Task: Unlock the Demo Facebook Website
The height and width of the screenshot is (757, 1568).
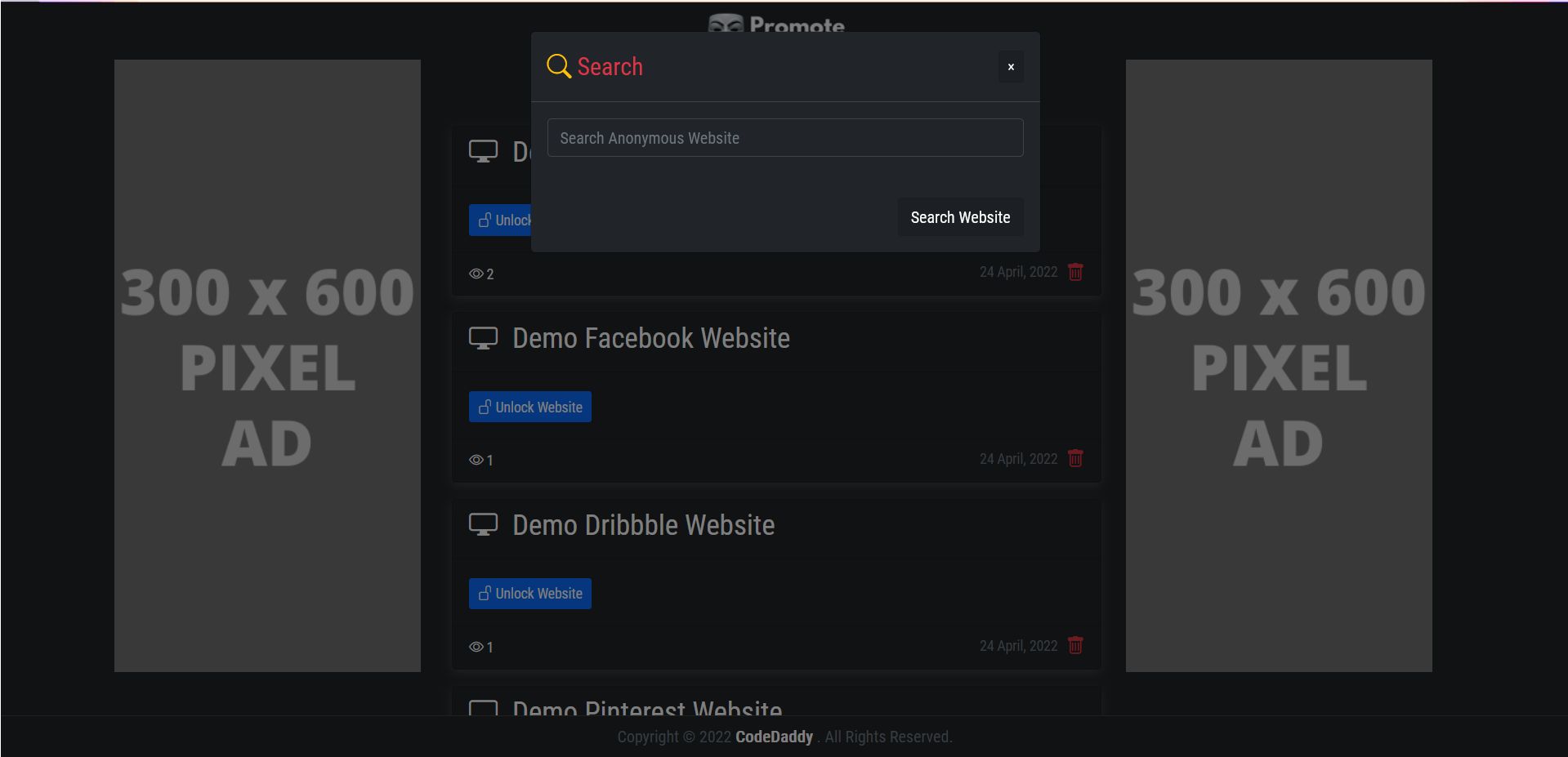Action: 530,407
